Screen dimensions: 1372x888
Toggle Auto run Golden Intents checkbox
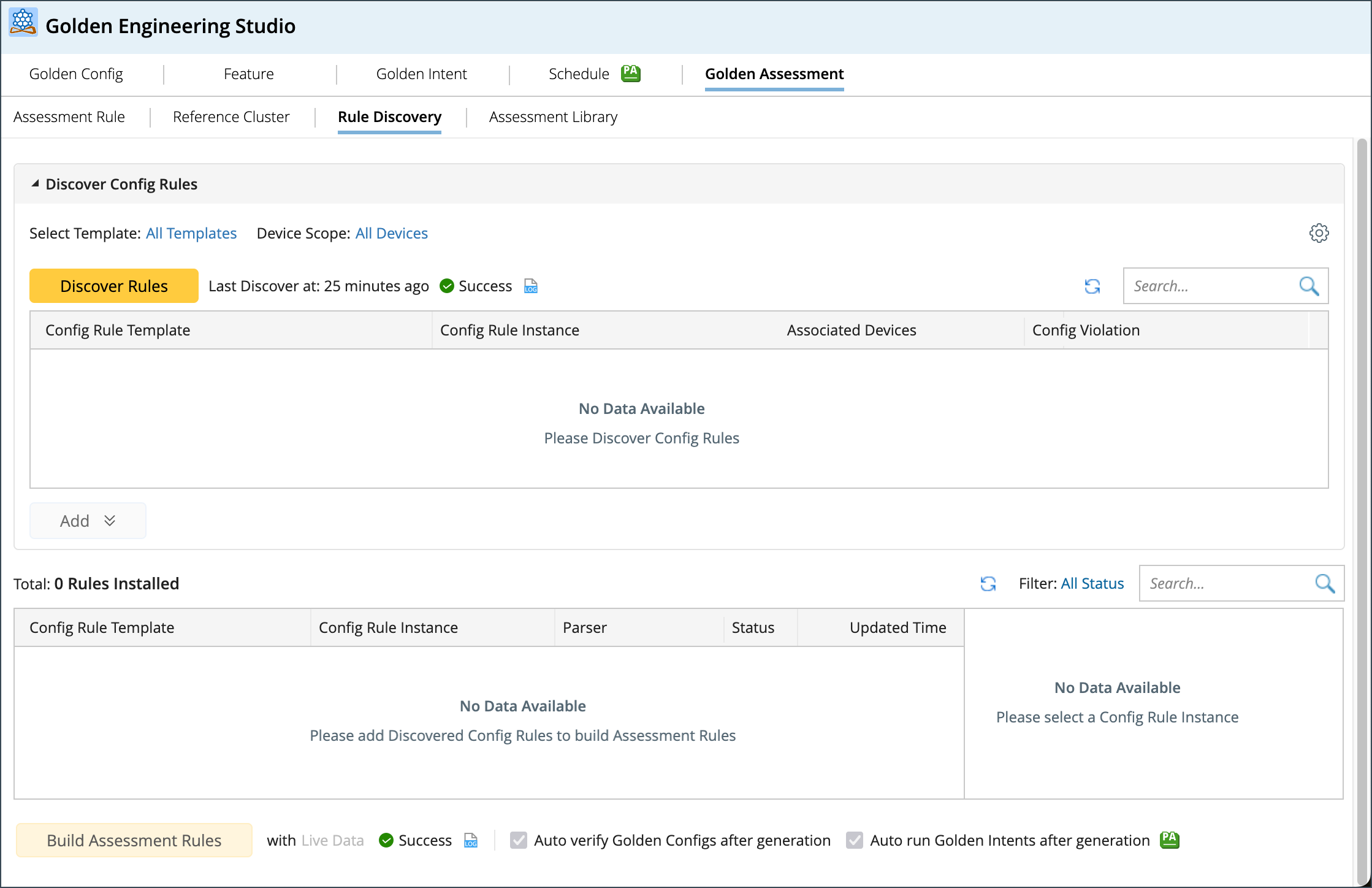[x=855, y=840]
